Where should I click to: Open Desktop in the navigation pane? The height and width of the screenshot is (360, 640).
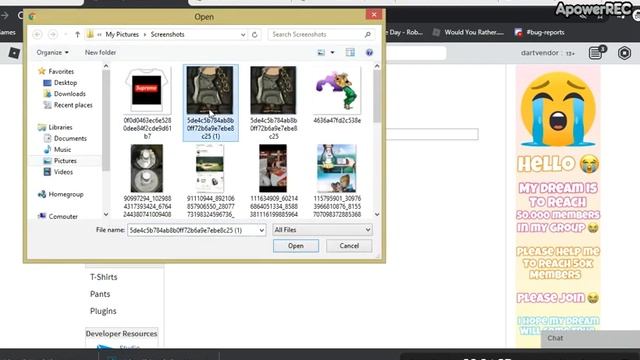click(65, 82)
